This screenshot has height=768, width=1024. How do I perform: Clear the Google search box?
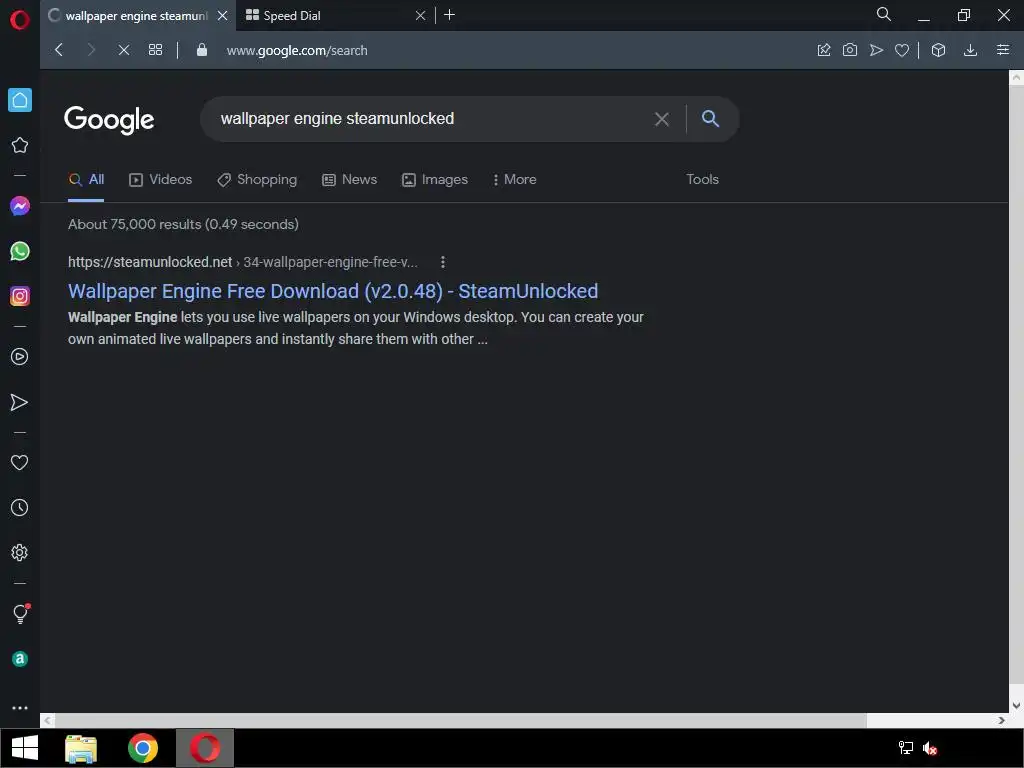tap(662, 119)
